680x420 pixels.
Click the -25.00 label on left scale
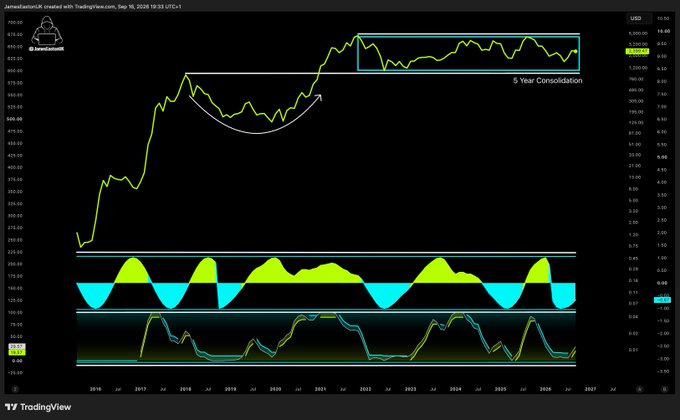coord(15,373)
